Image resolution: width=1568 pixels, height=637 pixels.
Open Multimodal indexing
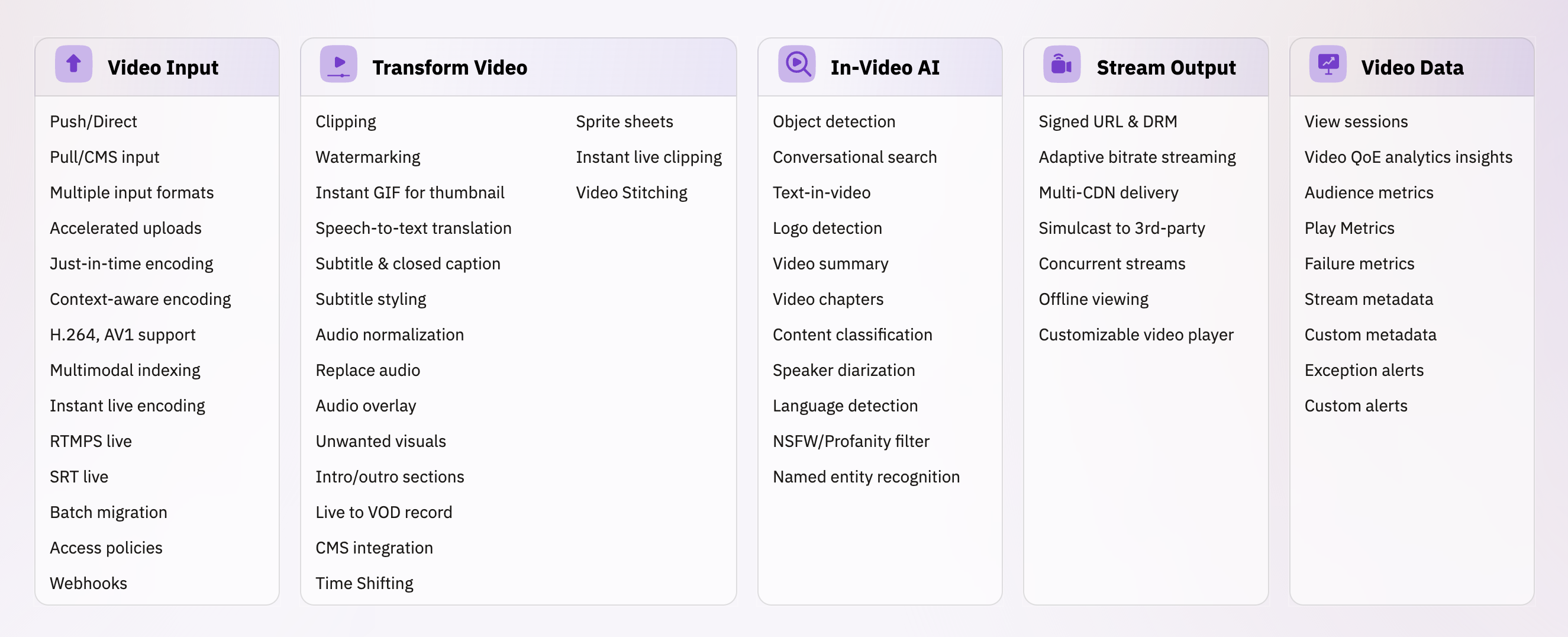125,370
